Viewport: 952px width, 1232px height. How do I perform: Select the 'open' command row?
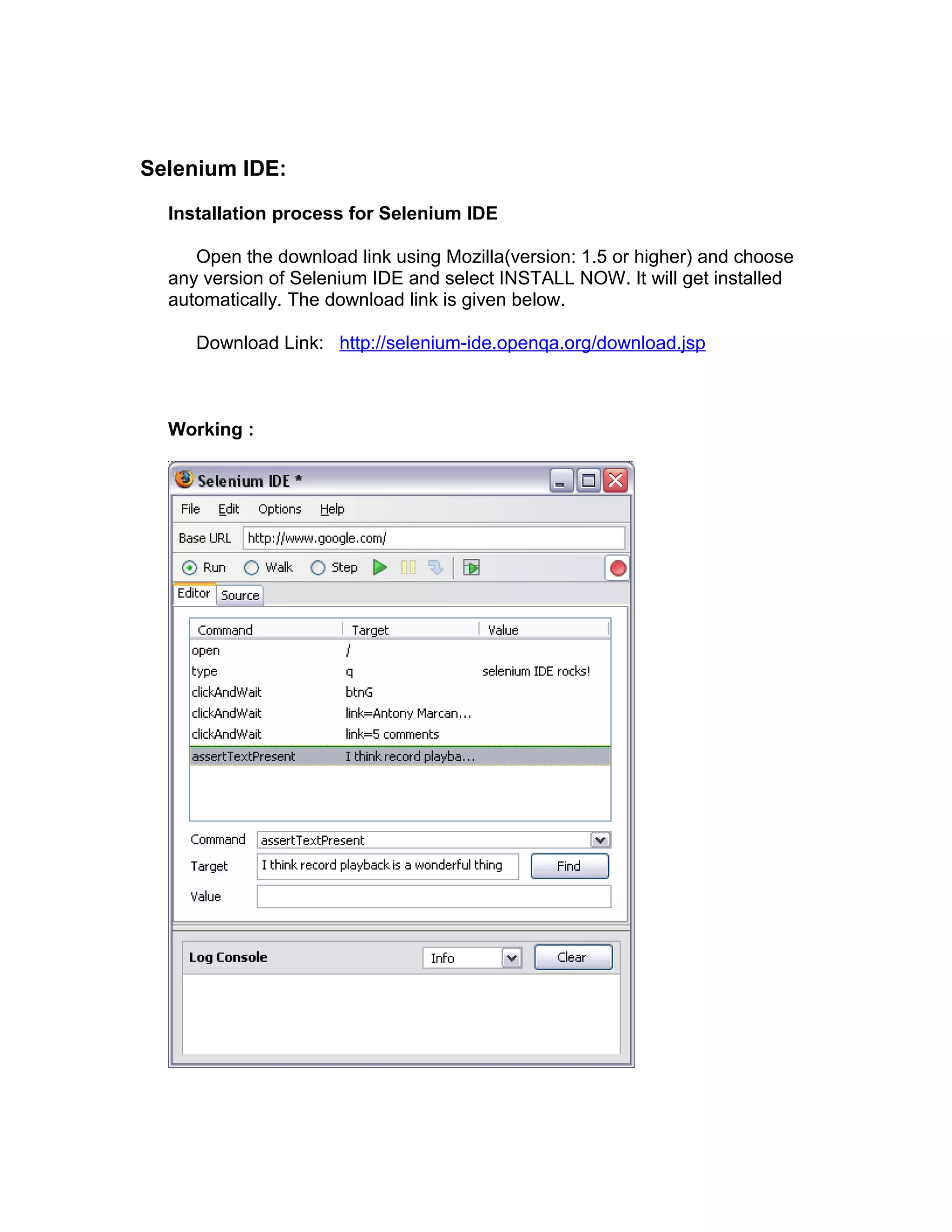tap(400, 650)
